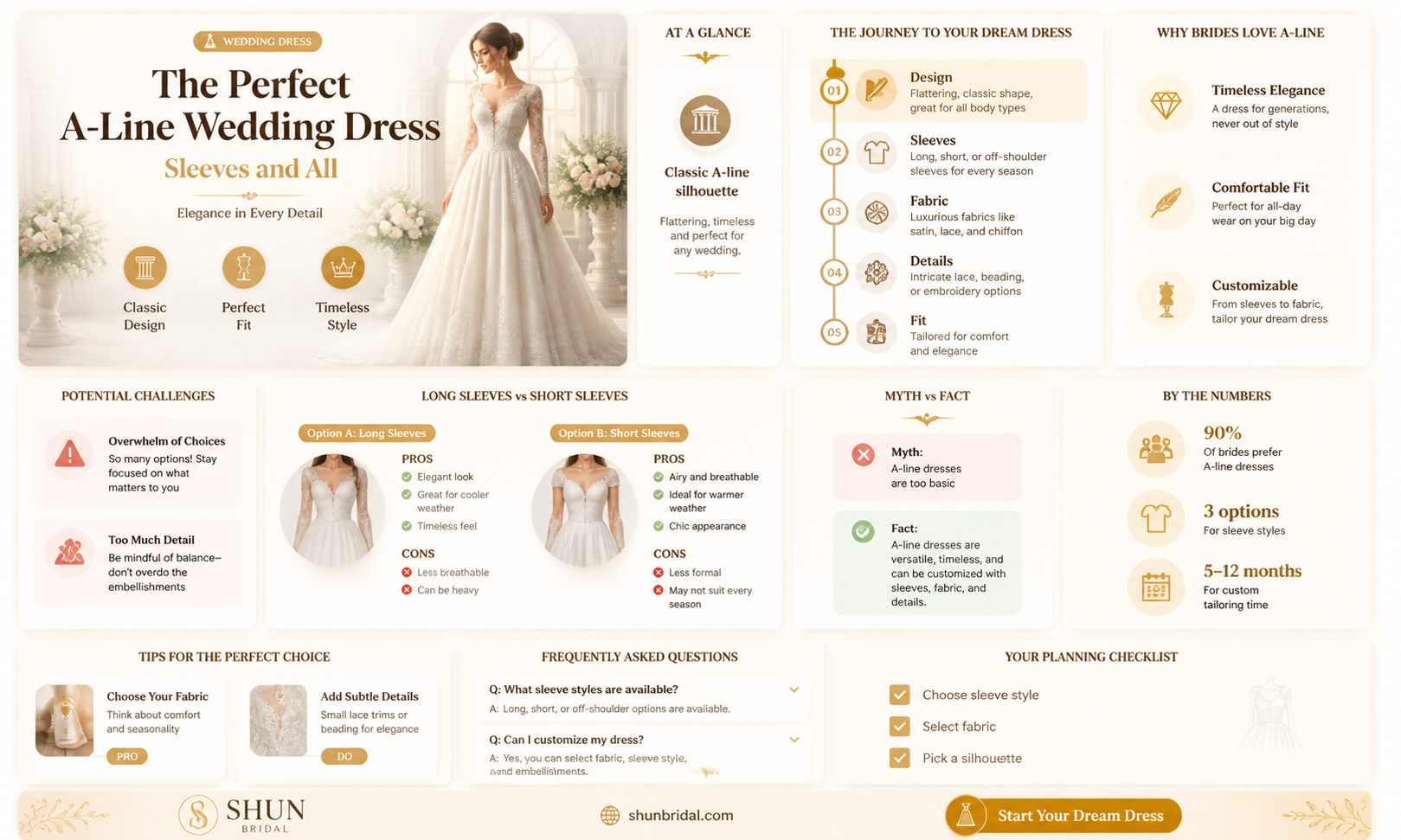Screen dimensions: 1401x840
Task: Select the Fabric icon in journey
Action: (x=877, y=213)
